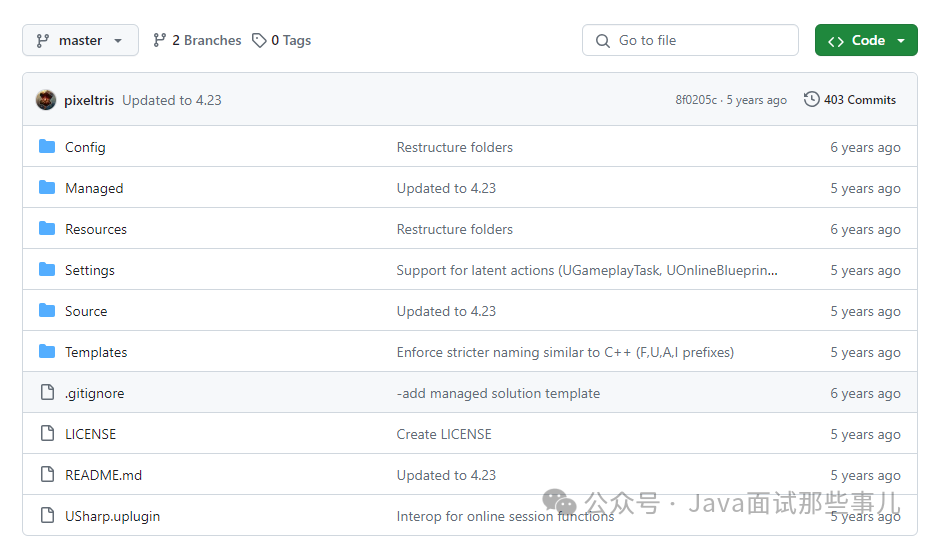The image size is (930, 540).
Task: Click the 5 years ago timestamp next to 8f0205c
Action: click(756, 100)
